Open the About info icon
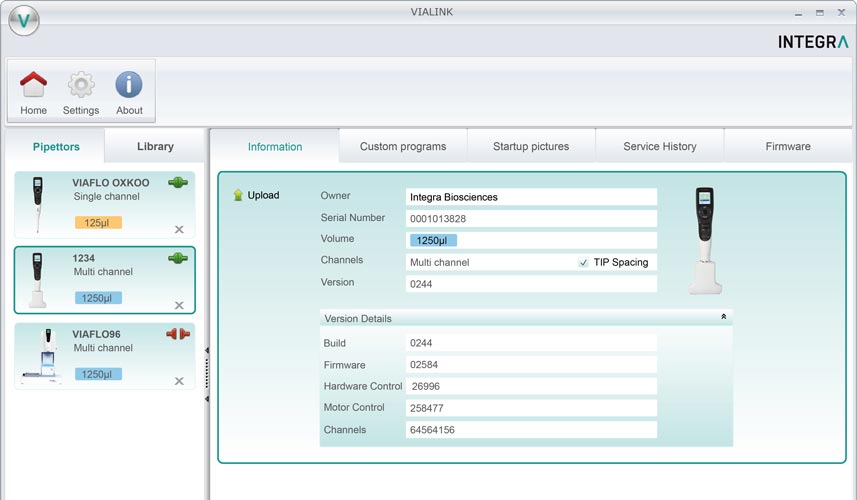857x500 pixels. [x=129, y=85]
